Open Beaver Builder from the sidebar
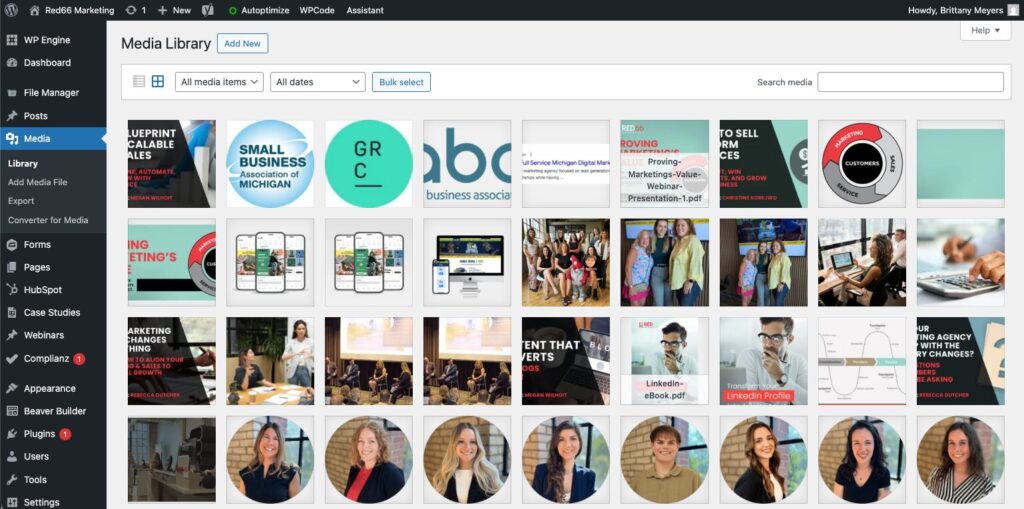 click(54, 411)
